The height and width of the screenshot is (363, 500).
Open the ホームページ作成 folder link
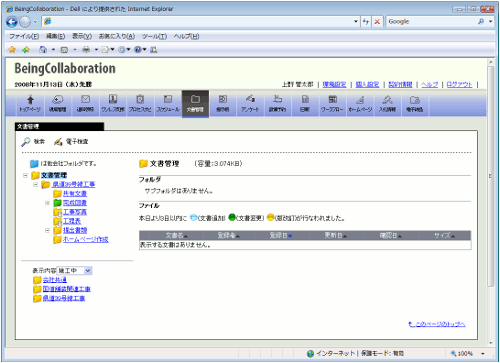85,239
